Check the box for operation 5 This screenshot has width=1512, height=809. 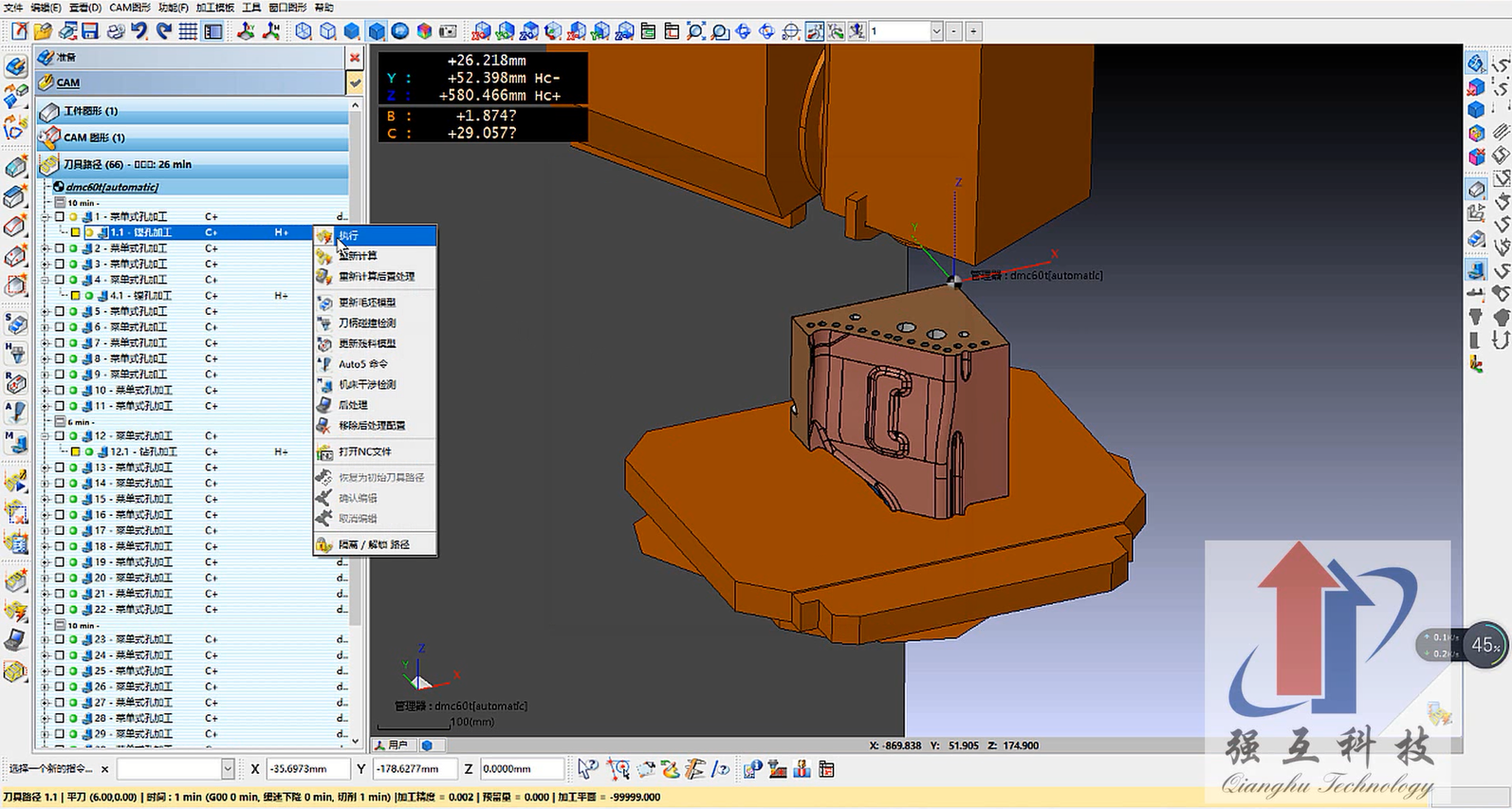click(x=59, y=311)
